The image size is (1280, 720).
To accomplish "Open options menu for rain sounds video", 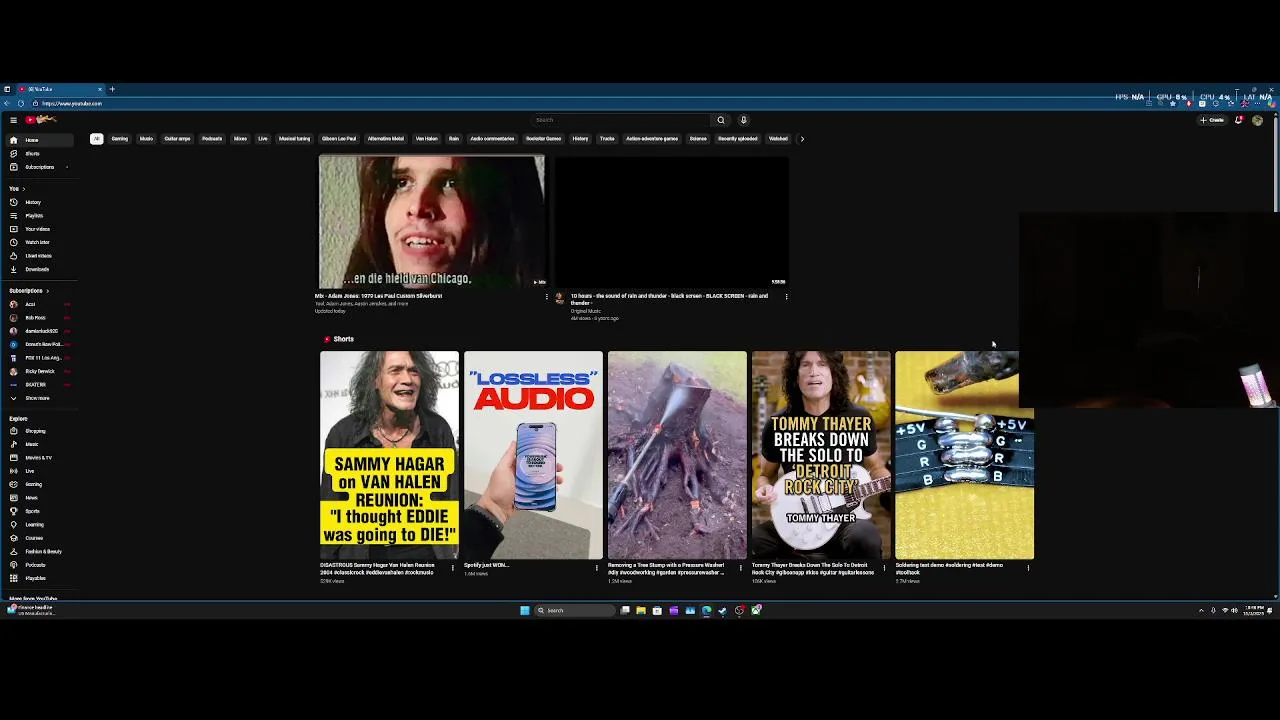I will tap(786, 296).
